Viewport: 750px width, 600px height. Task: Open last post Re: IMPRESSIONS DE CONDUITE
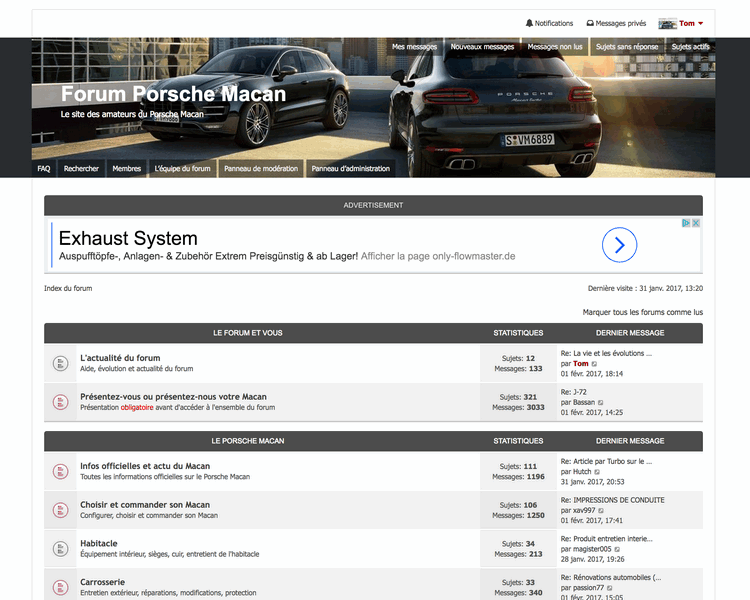tap(612, 500)
